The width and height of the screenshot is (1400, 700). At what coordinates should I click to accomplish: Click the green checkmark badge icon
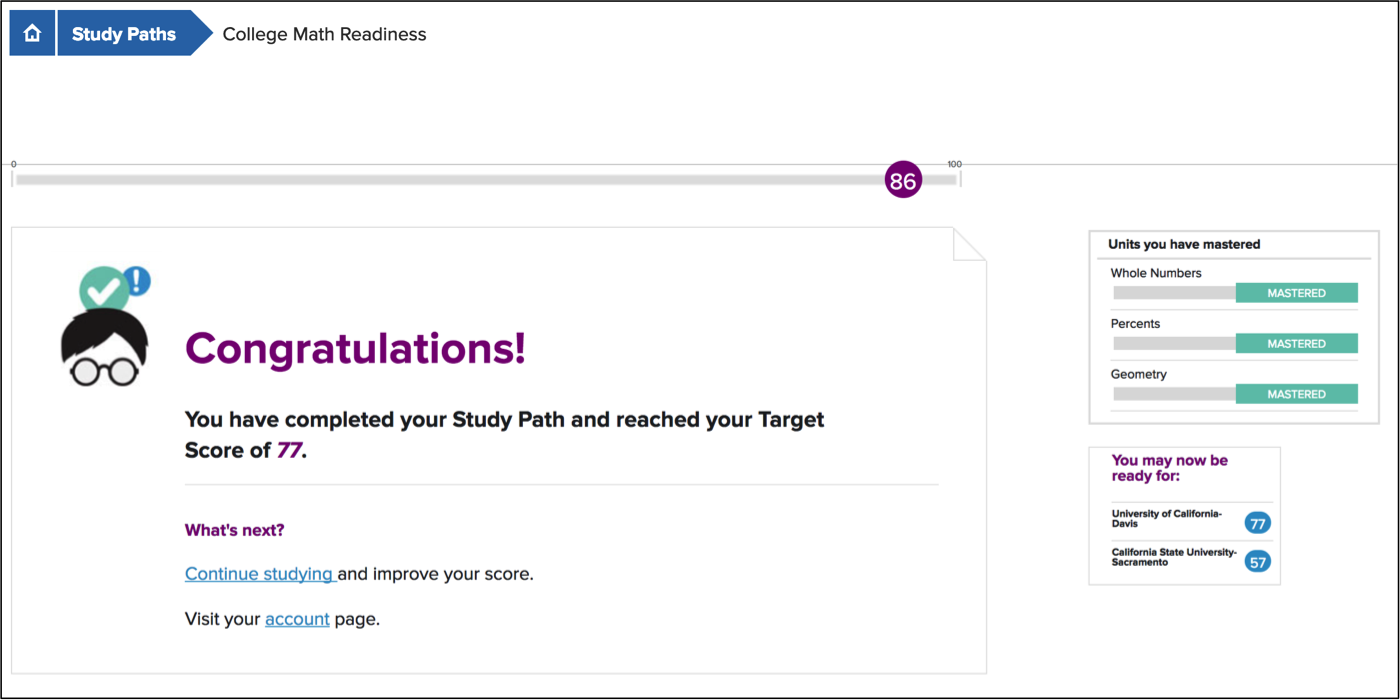(x=104, y=291)
